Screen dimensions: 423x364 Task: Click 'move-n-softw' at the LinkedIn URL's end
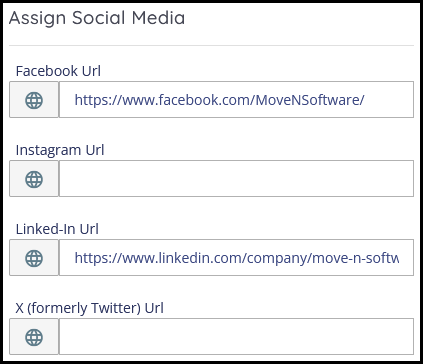pos(356,258)
